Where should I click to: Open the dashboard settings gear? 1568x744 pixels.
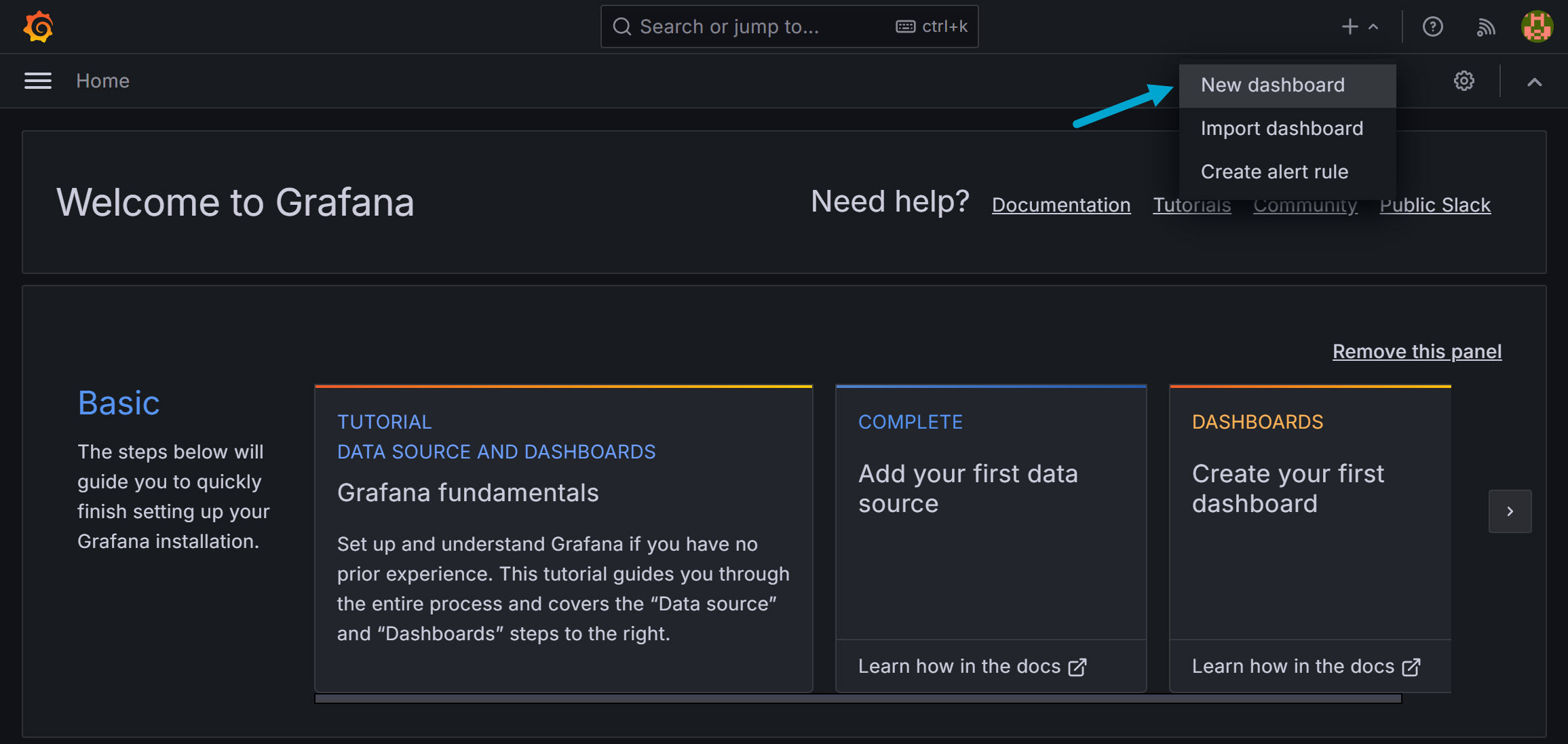tap(1464, 81)
